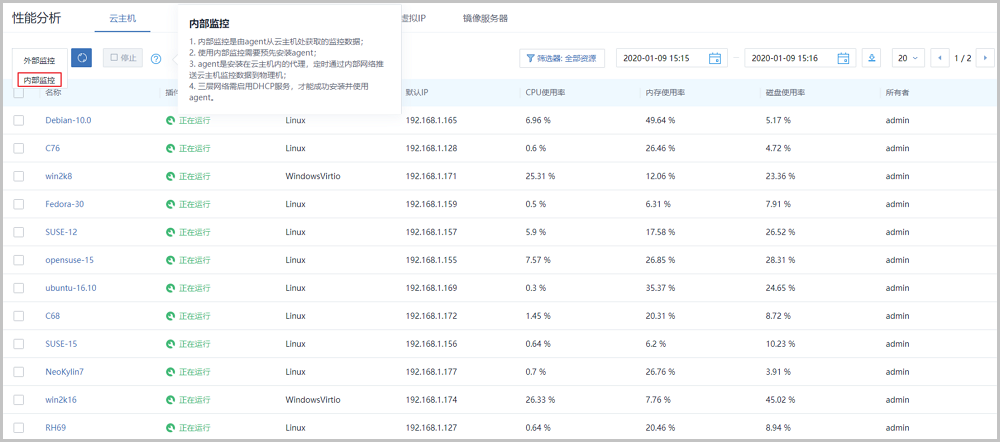Screen dimensions: 1000x442
Task: Tick the checkbox for ubuntu-16.10
Action: (19, 288)
